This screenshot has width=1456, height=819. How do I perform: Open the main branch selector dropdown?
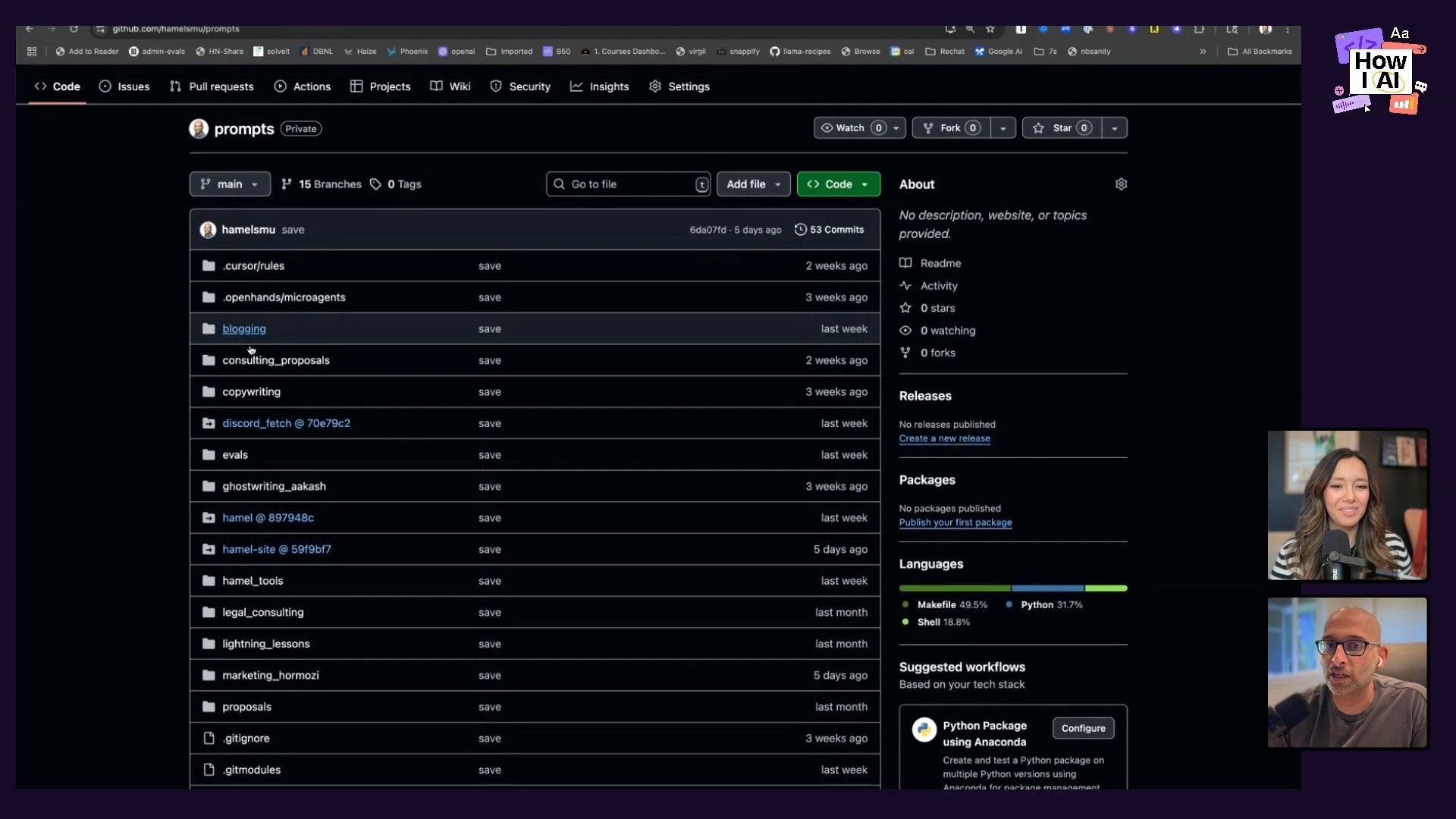[x=230, y=184]
